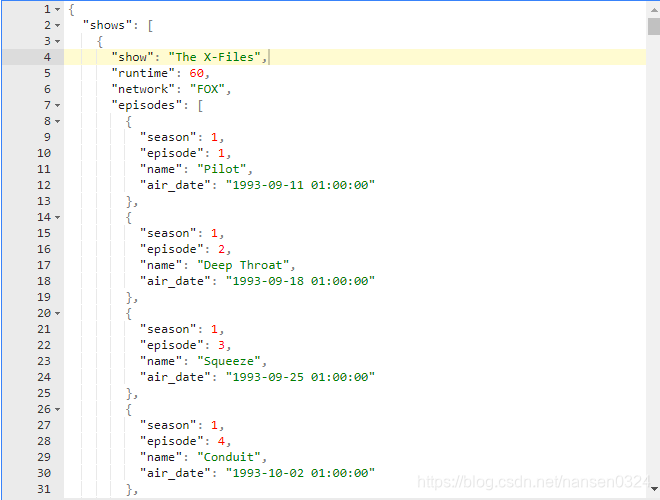The height and width of the screenshot is (500, 660).
Task: Click the air date 1993-10-02 01:00:00
Action: coord(300,473)
